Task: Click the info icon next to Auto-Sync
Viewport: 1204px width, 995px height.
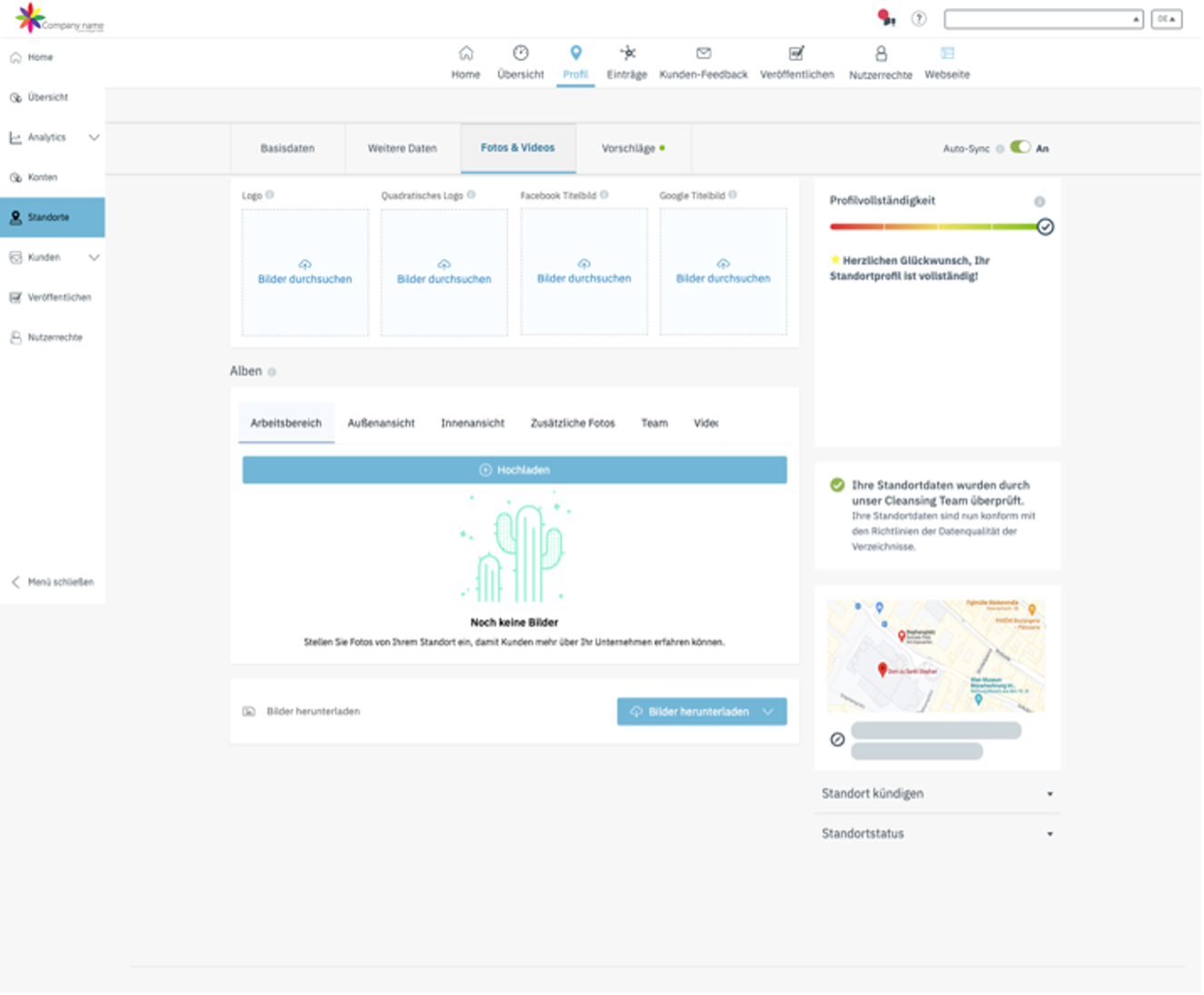Action: pos(1002,149)
